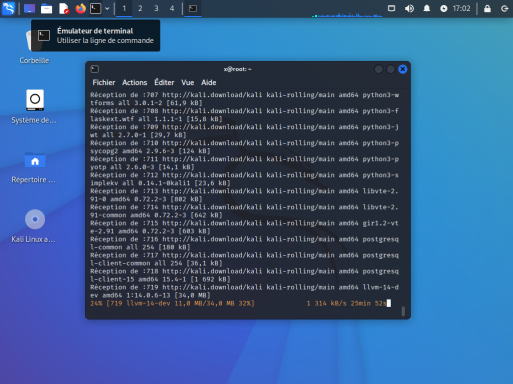Open the terminal emulator launcher
This screenshot has width=513, height=384.
(x=95, y=8)
